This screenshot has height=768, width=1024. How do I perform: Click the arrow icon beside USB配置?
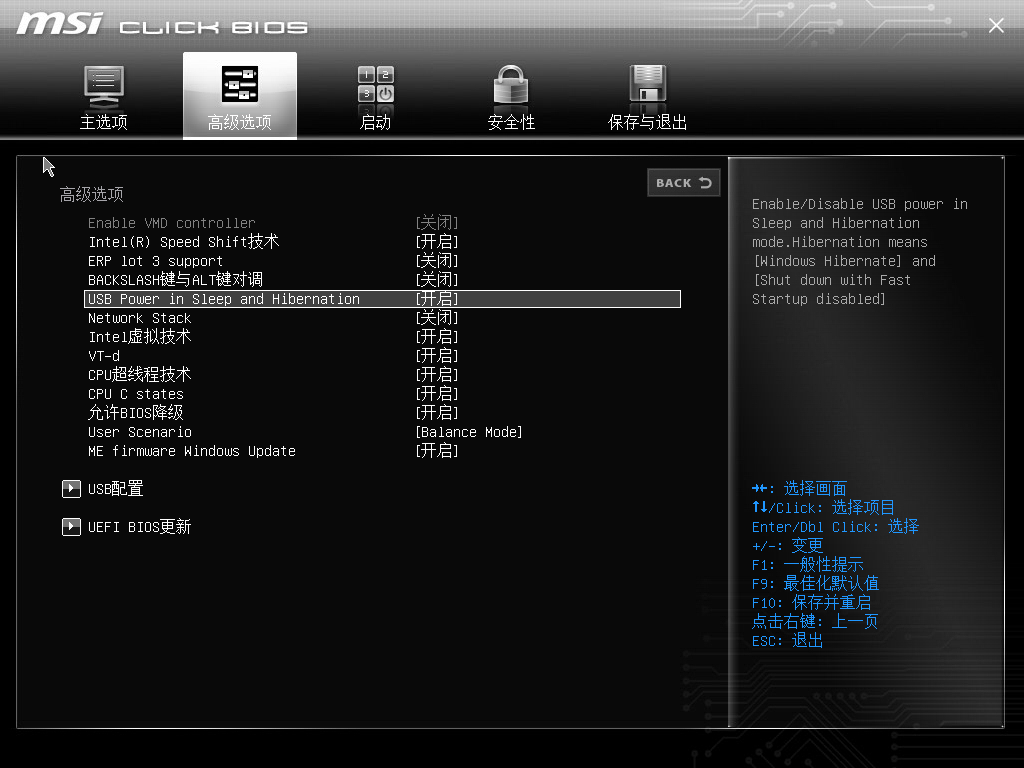point(71,489)
